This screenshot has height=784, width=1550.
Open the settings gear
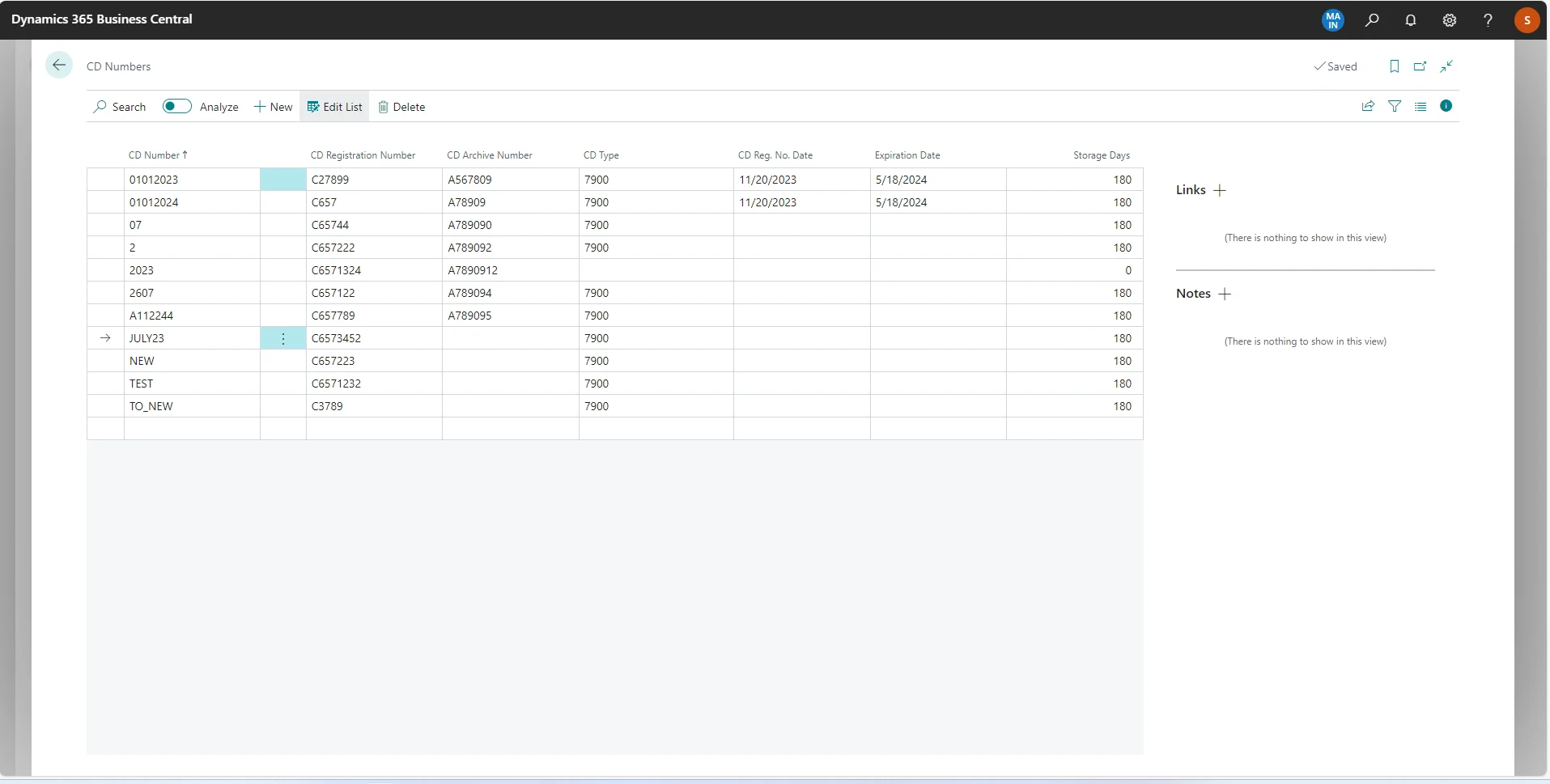[1450, 20]
